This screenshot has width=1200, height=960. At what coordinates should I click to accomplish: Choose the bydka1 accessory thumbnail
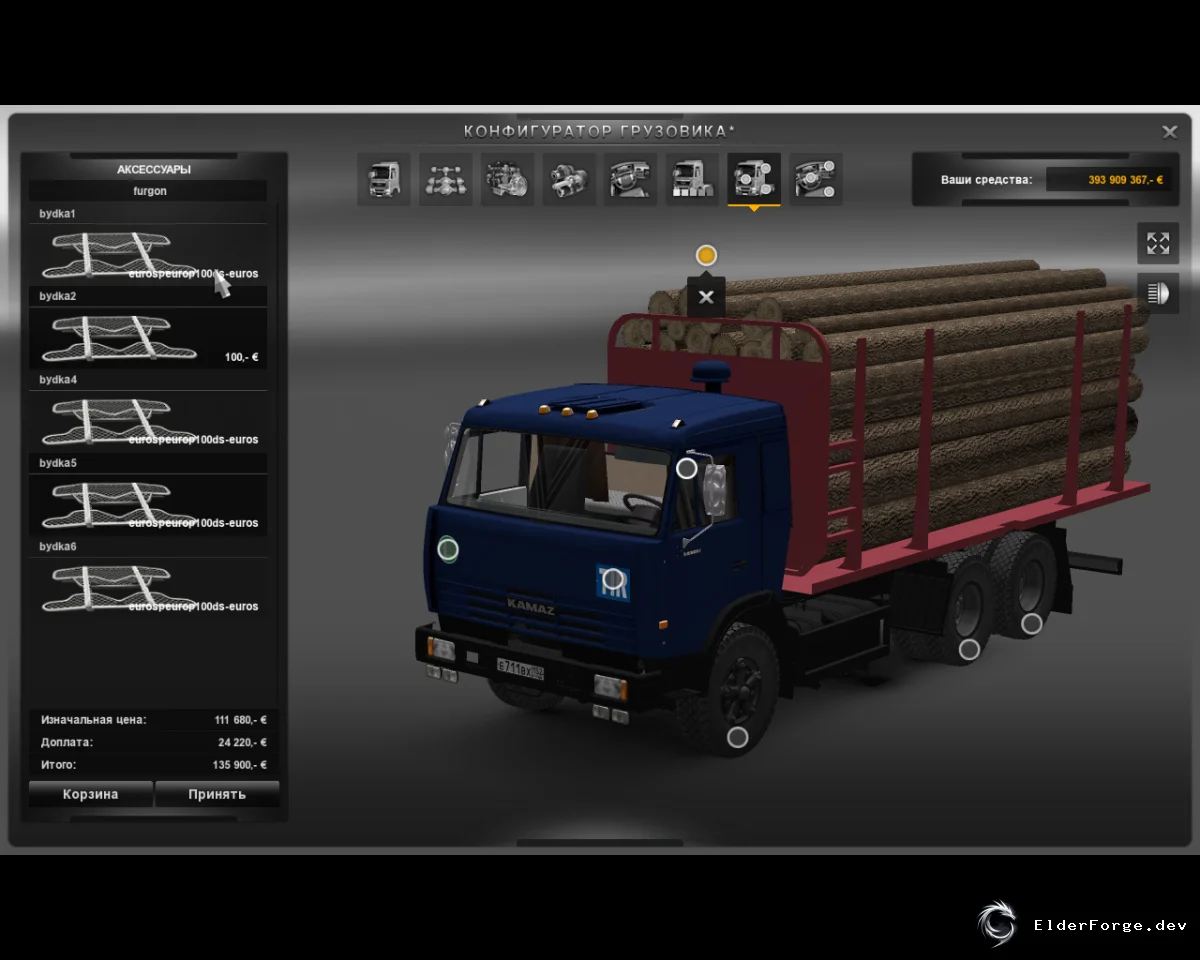tap(148, 254)
